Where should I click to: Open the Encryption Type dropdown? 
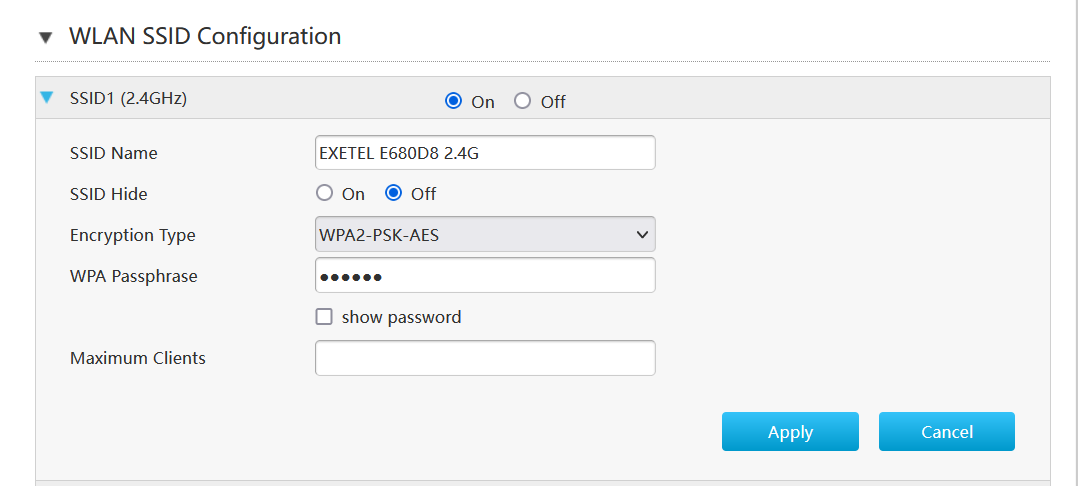pos(485,235)
